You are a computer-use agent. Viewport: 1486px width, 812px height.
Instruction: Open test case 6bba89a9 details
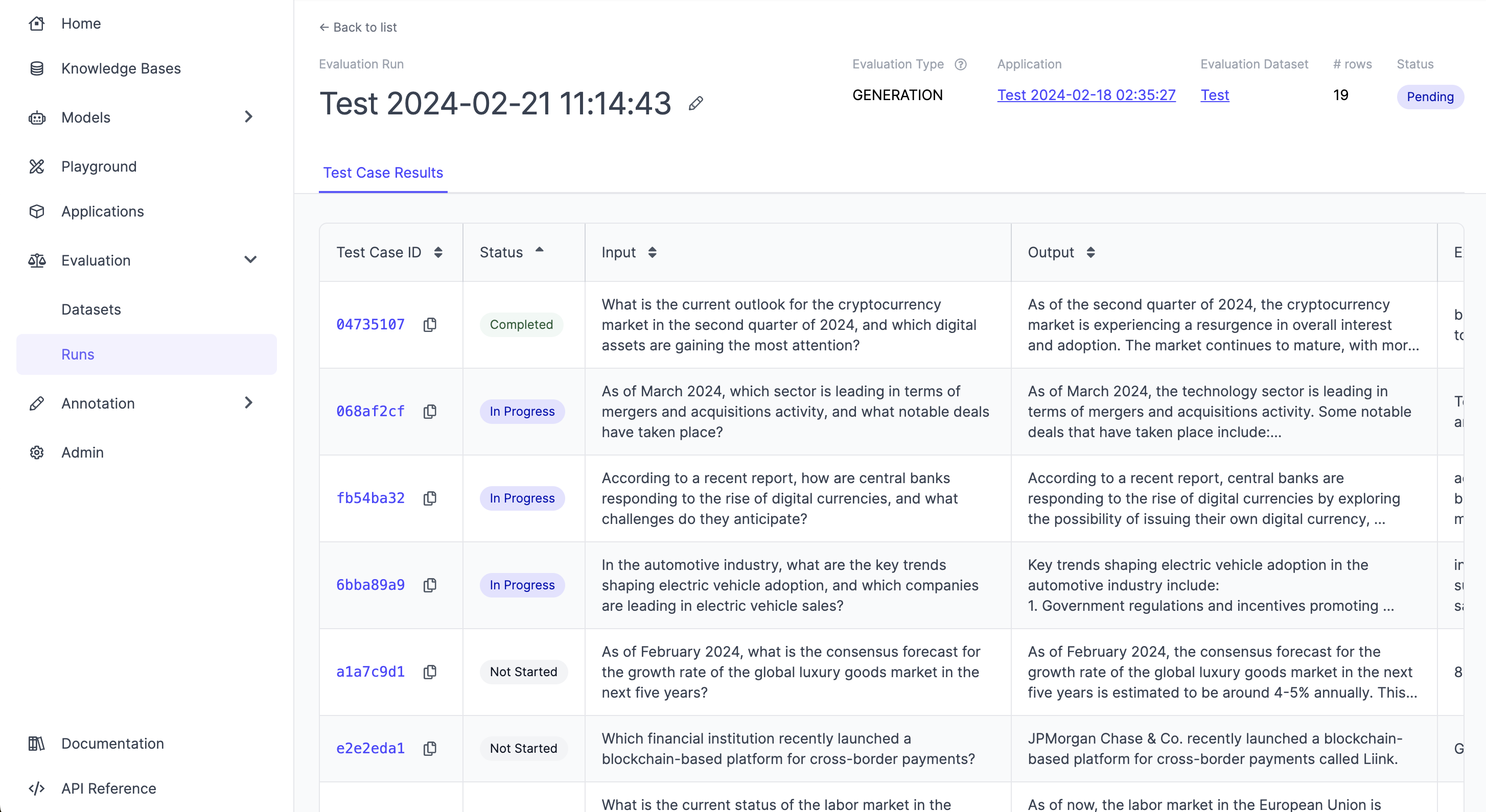[370, 585]
